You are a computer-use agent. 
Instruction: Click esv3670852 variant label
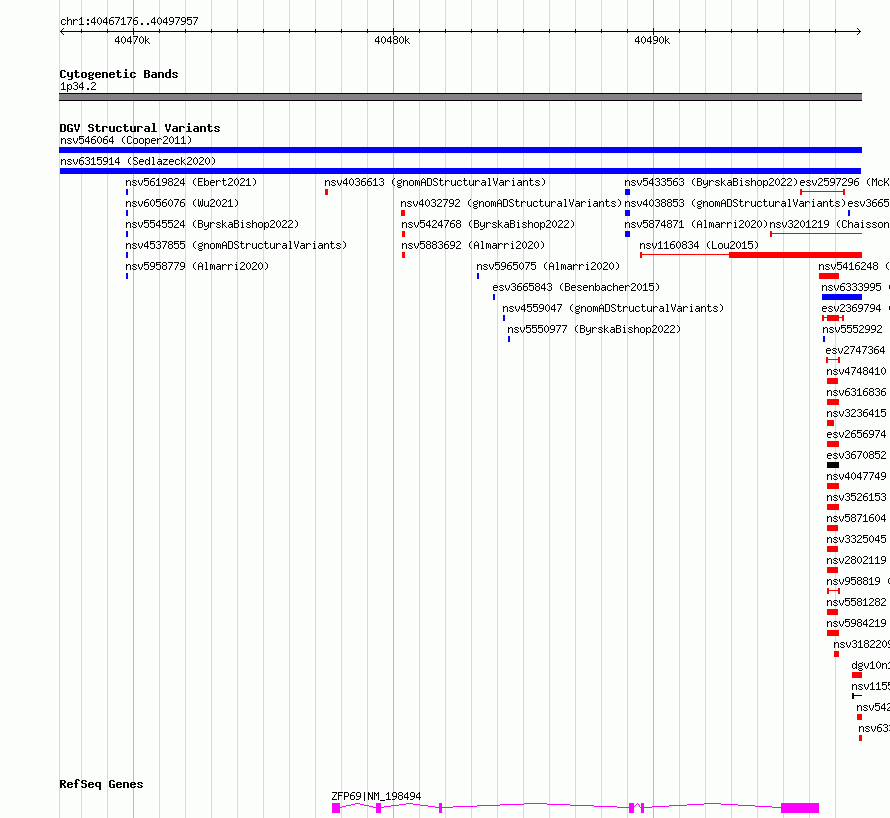857,455
